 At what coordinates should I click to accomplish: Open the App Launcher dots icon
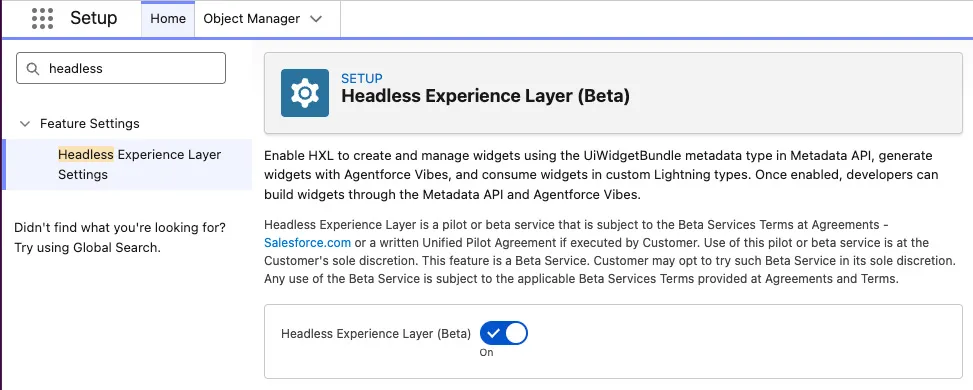pos(42,18)
